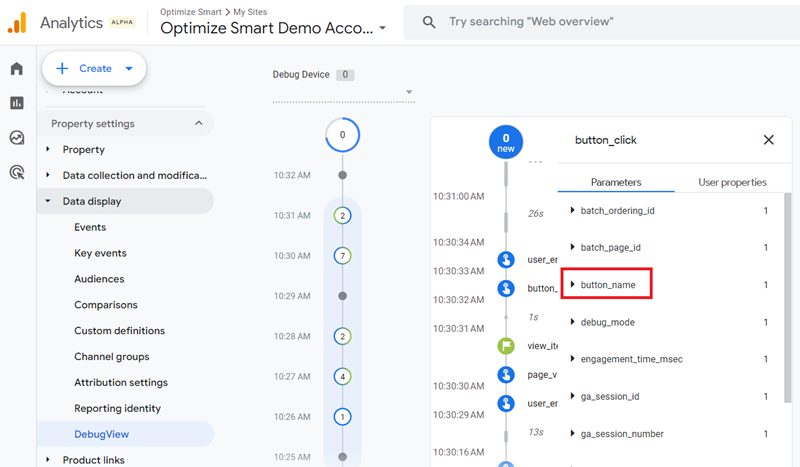The image size is (800, 467).
Task: Open Custom definitions in the sidebar
Action: (119, 331)
